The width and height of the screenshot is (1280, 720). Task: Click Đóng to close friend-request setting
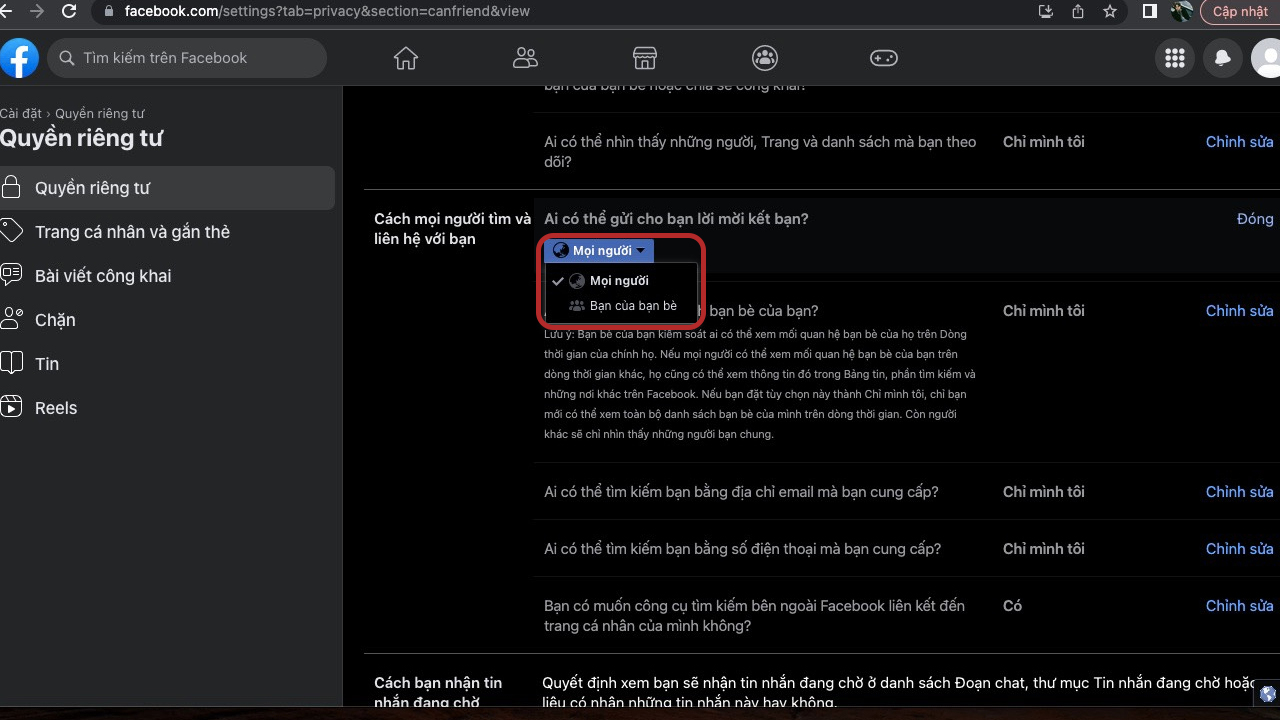point(1255,219)
